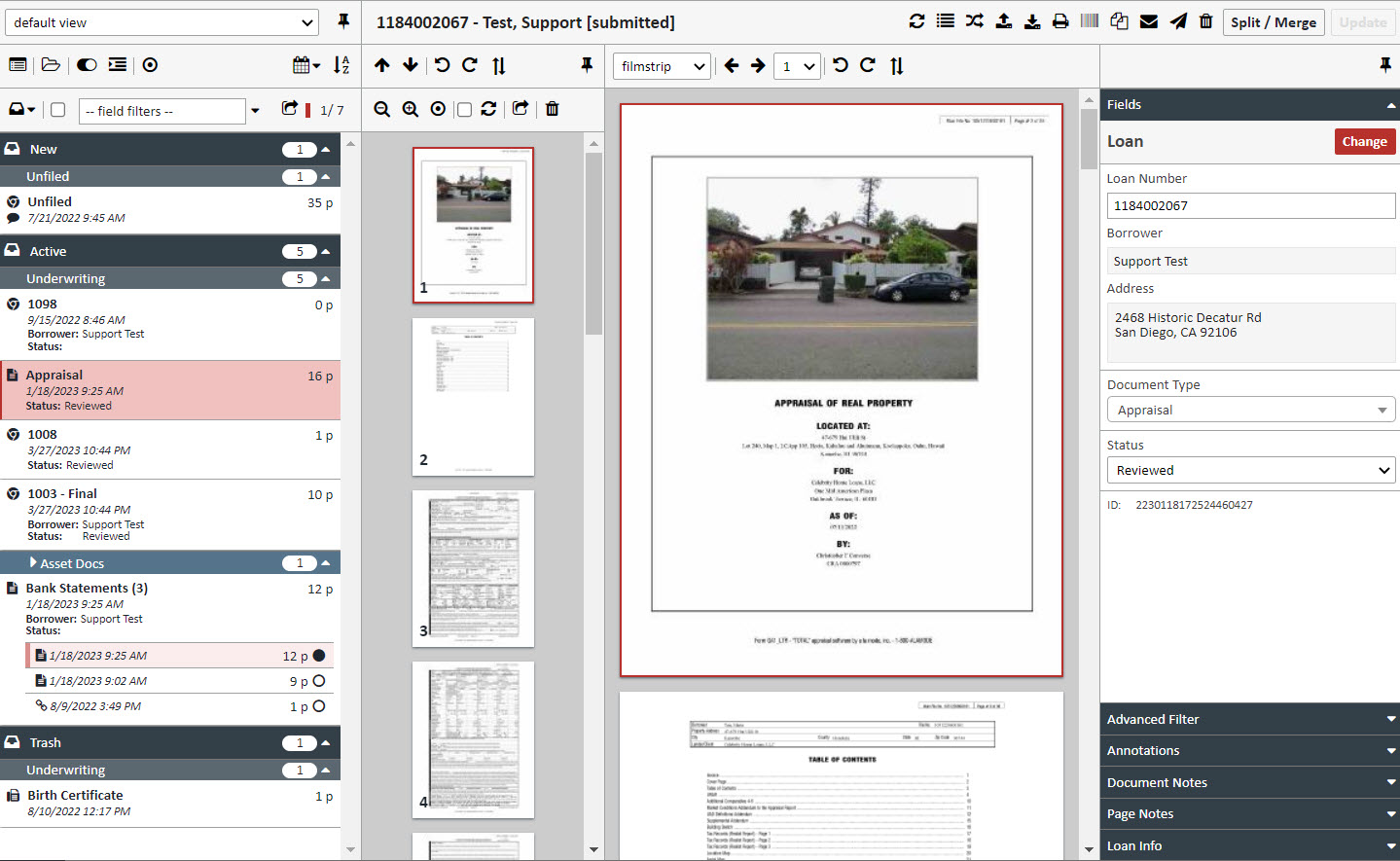
Task: Click the Split / Merge button
Action: pyautogui.click(x=1273, y=22)
